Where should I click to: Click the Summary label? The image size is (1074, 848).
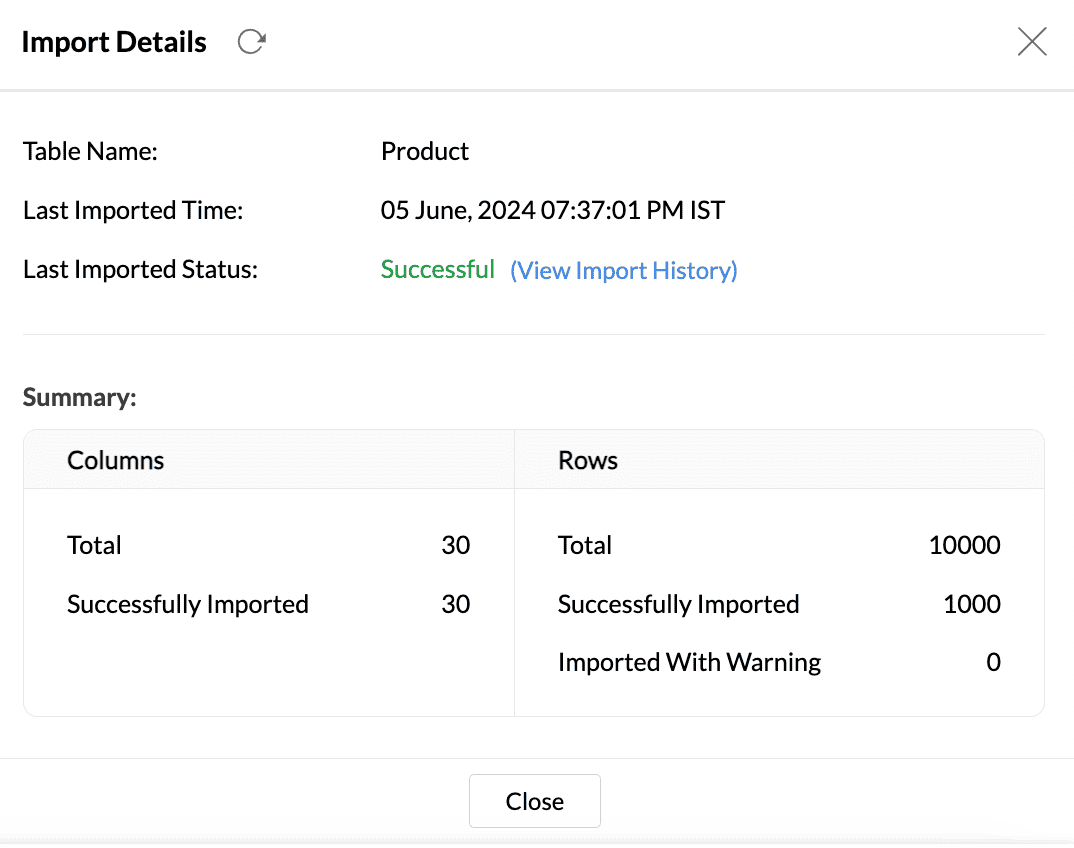click(x=79, y=398)
